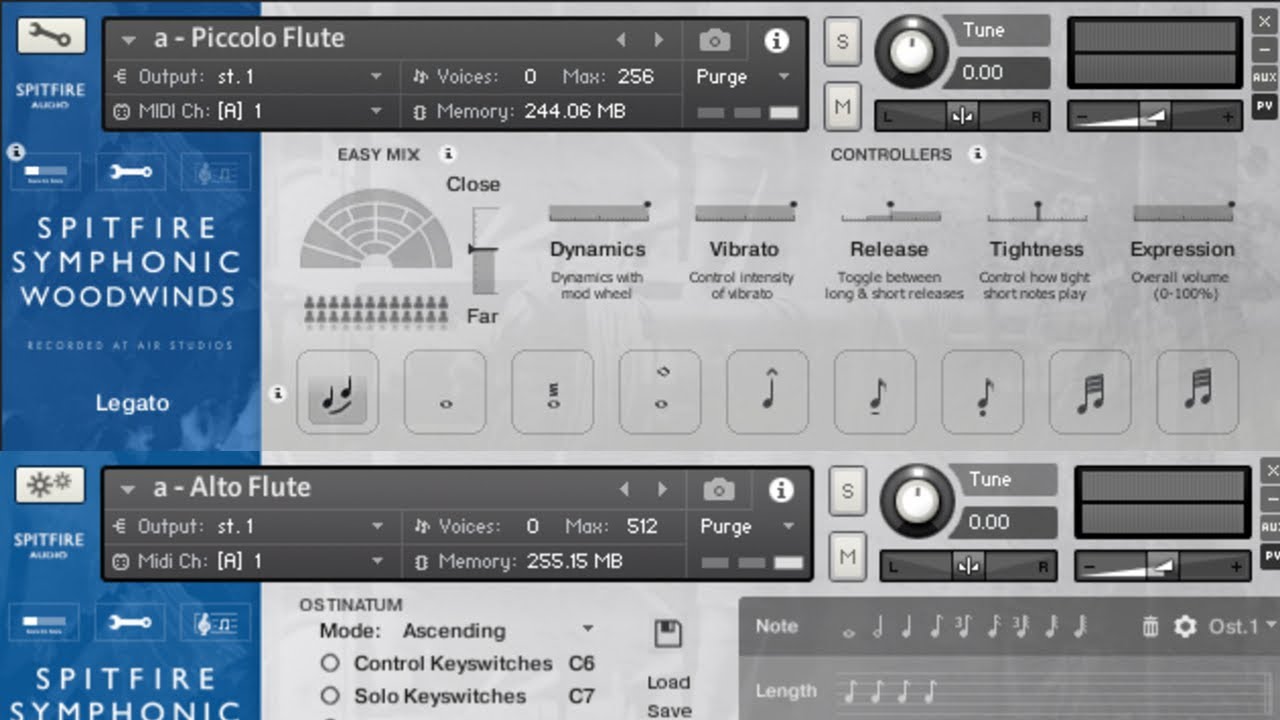
Task: Toggle PV button on Piccolo Flute
Action: point(1265,106)
